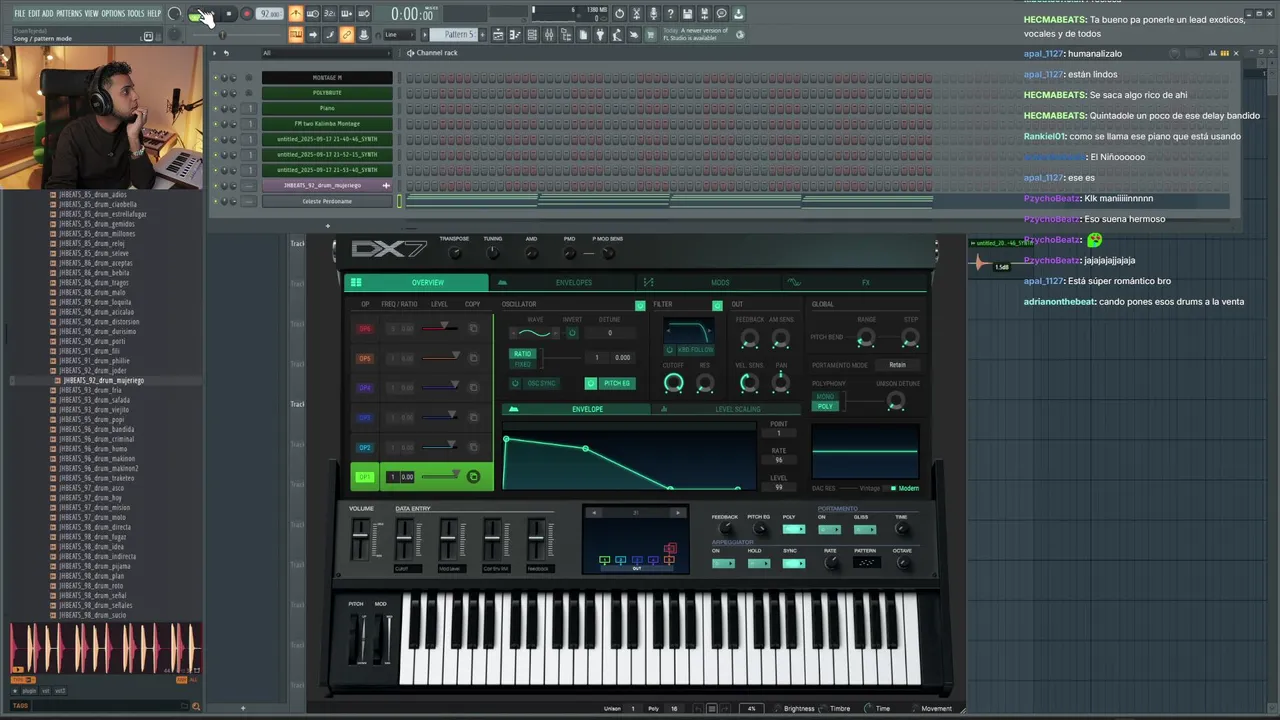Click the chat bubble toolbar icon
The width and height of the screenshot is (1280, 720).
coord(721,13)
